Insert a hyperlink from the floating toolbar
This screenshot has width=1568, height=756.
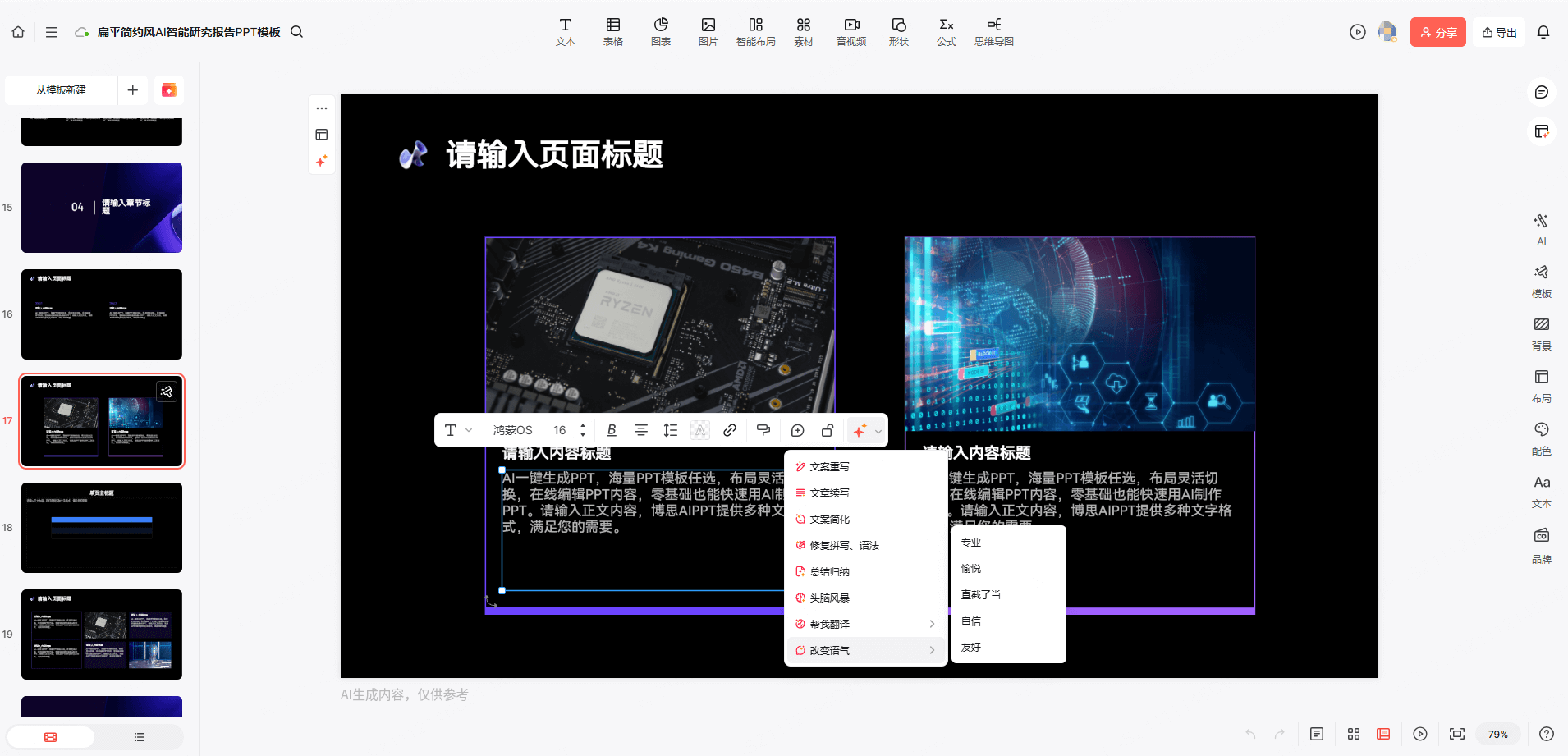pos(730,429)
